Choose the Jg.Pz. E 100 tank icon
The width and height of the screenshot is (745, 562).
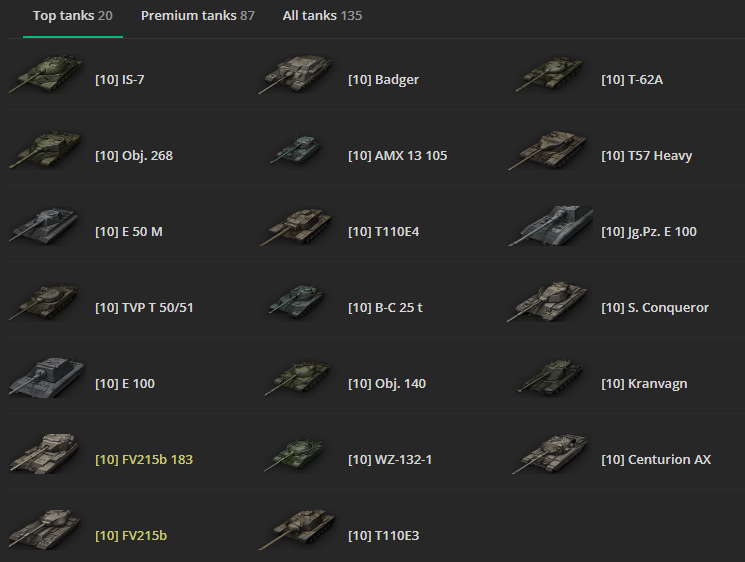551,226
